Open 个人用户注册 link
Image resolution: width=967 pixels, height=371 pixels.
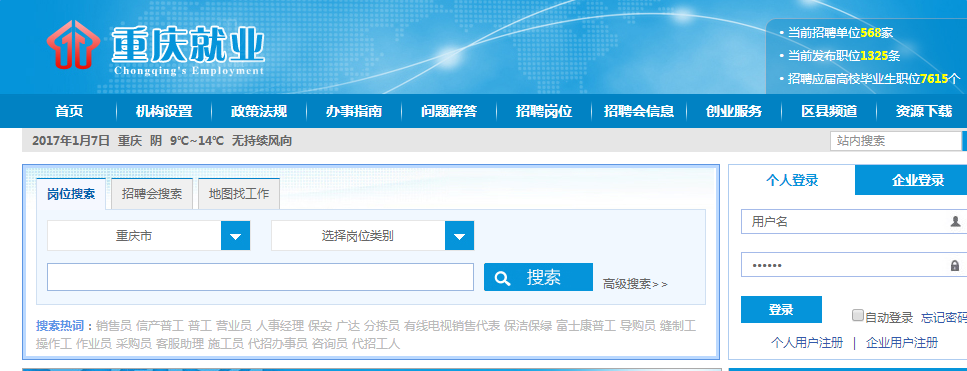tap(807, 343)
